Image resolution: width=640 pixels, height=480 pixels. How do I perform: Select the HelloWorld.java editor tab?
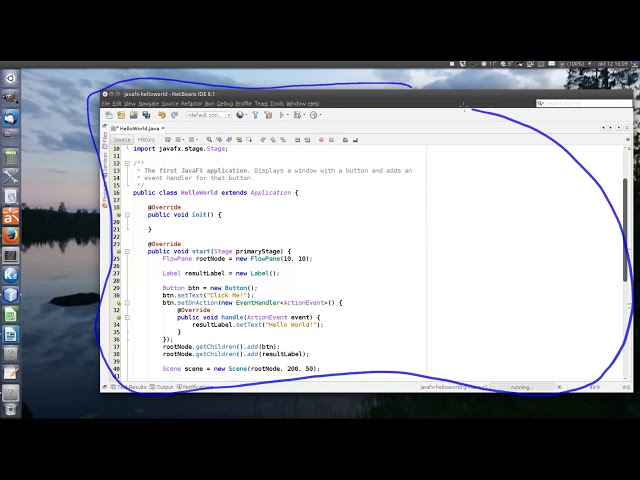click(138, 128)
